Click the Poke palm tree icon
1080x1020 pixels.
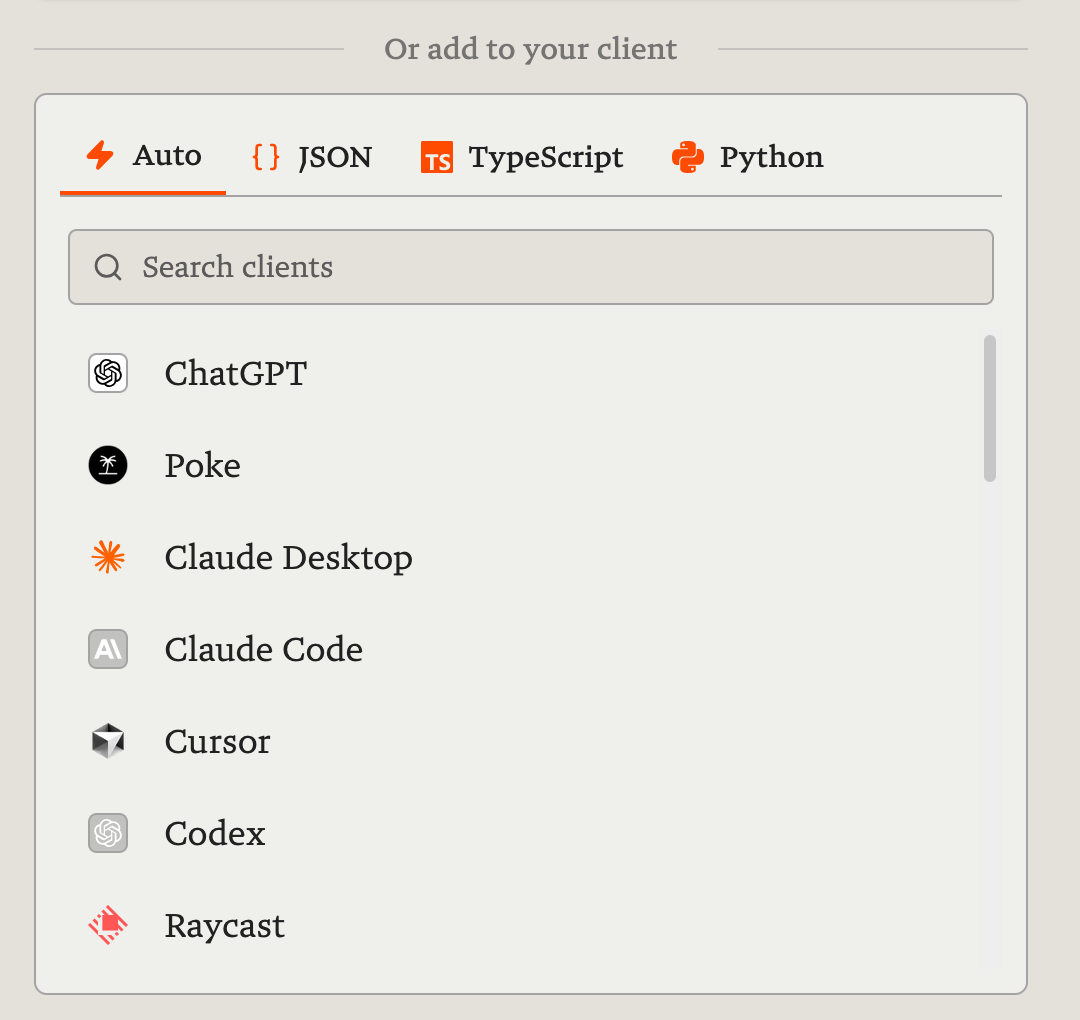[x=108, y=466]
